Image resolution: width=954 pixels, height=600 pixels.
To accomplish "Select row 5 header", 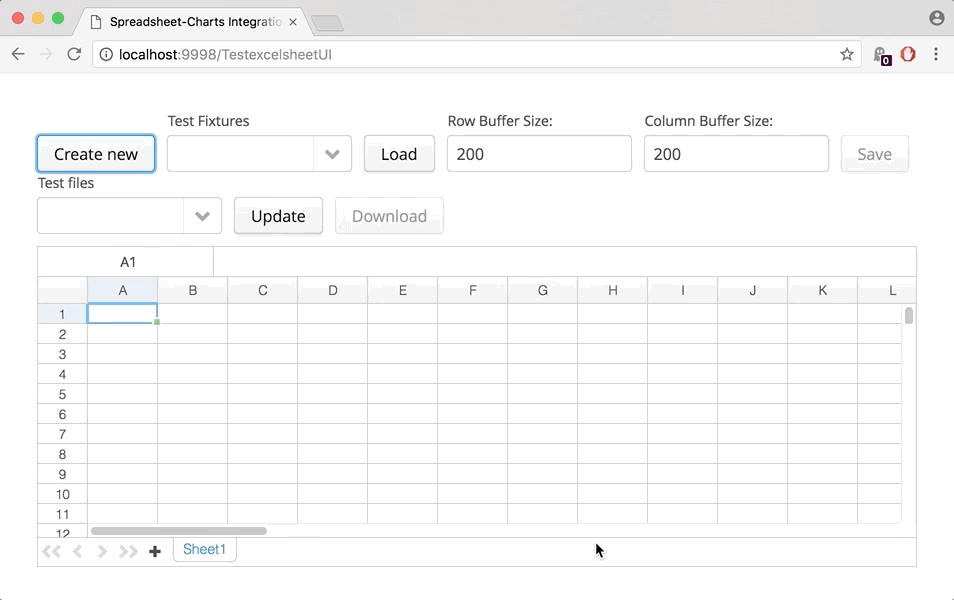I will (62, 394).
